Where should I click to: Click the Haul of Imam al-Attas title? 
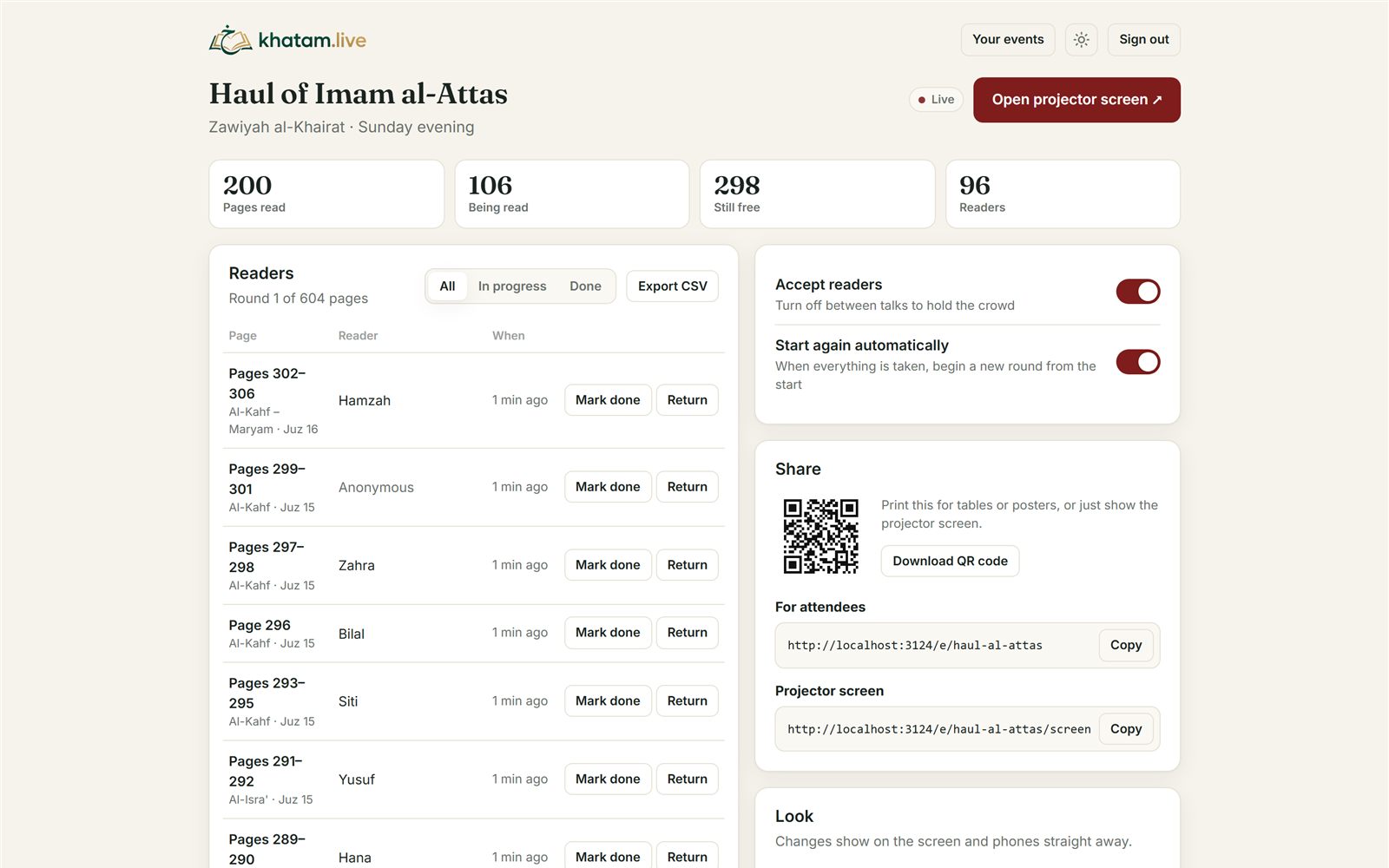point(359,94)
